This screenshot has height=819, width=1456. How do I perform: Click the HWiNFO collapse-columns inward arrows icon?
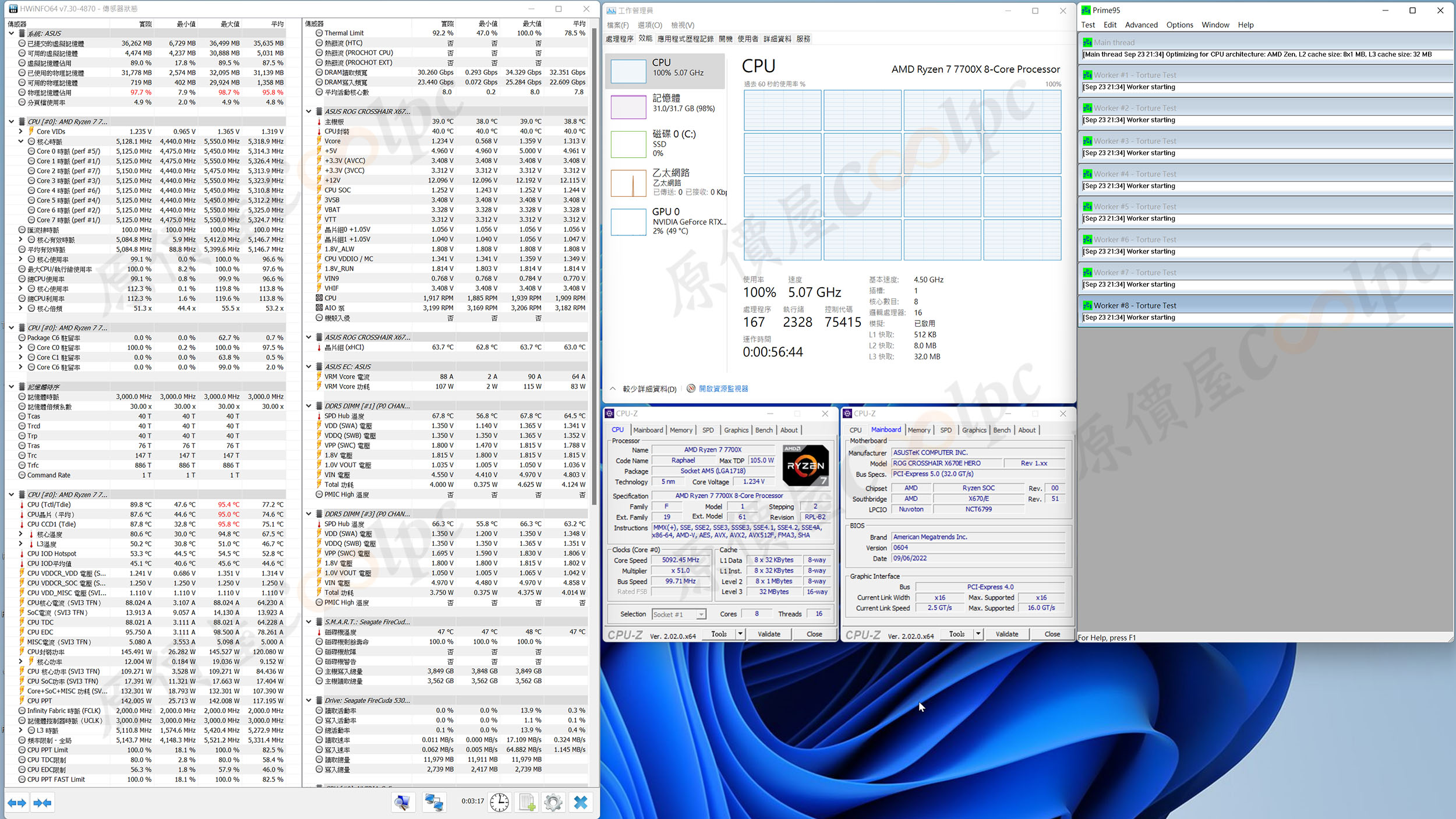[x=42, y=803]
